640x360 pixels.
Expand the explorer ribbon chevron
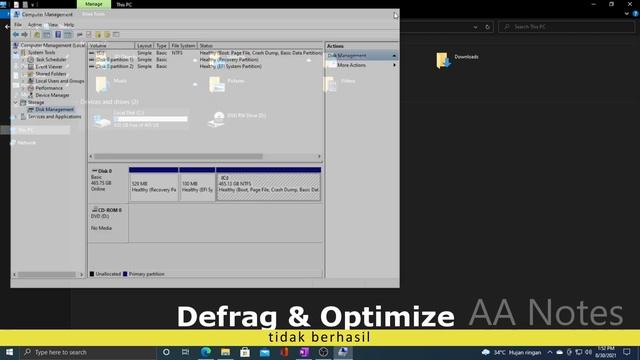tap(627, 13)
